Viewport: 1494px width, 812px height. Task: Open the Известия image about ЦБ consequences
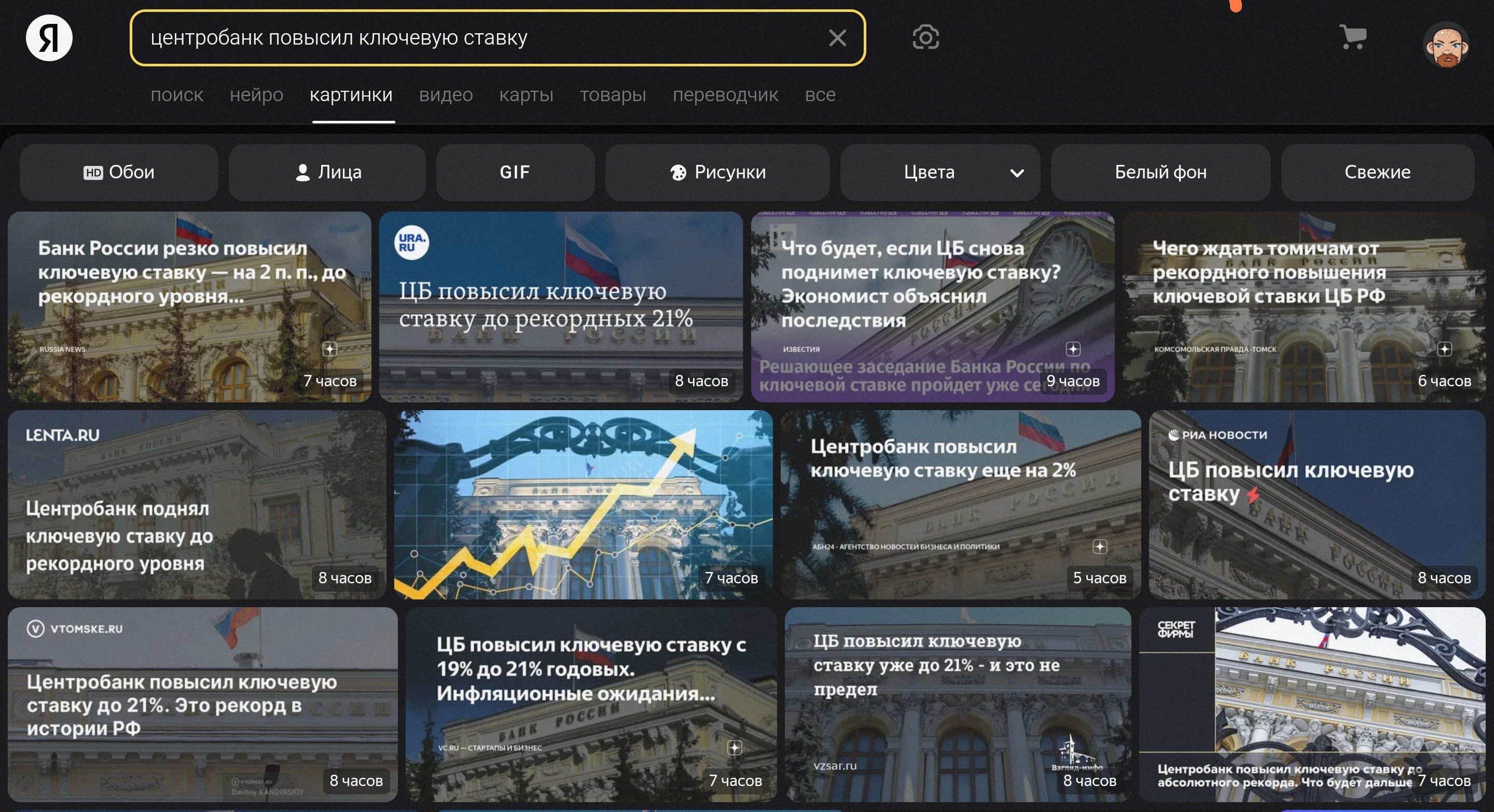(x=933, y=306)
